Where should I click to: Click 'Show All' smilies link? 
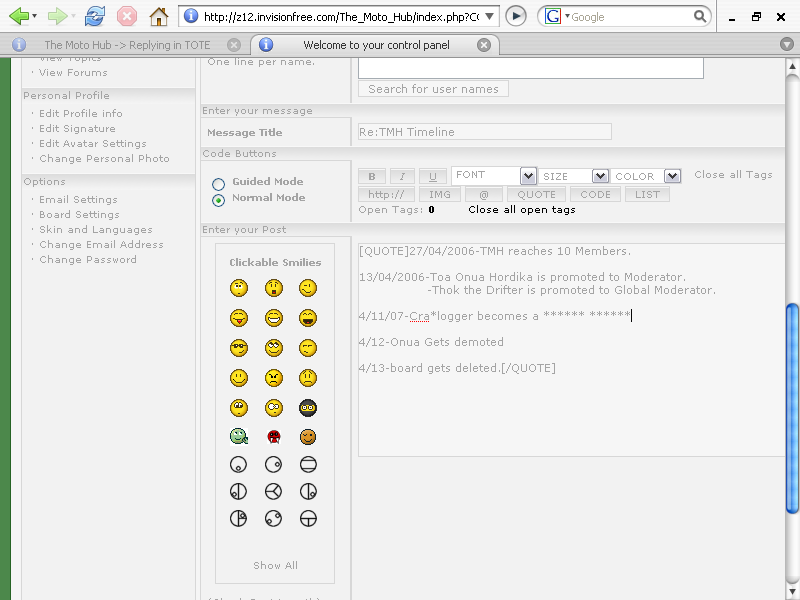tap(276, 565)
